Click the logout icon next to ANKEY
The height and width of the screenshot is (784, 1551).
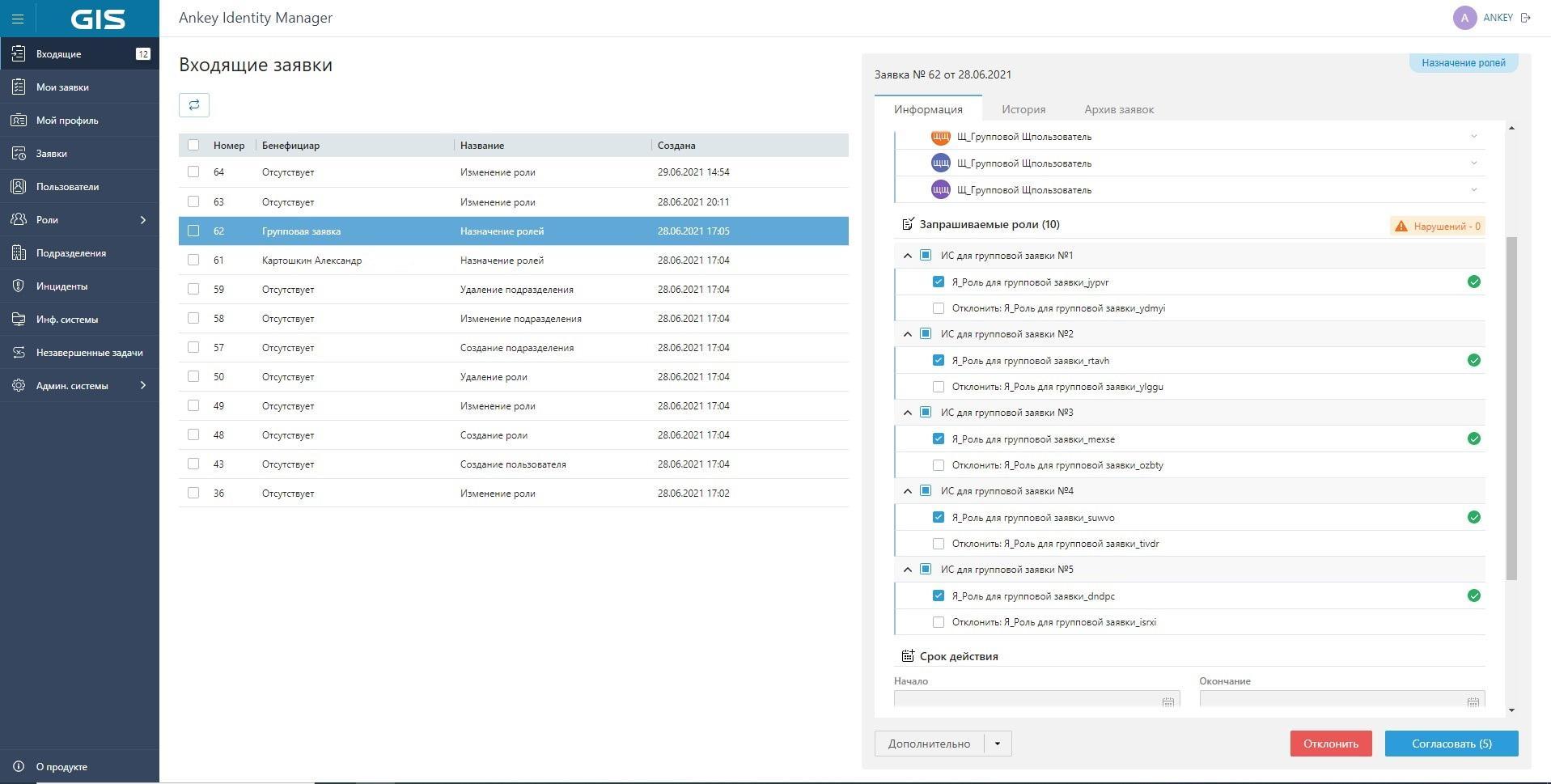[1526, 18]
